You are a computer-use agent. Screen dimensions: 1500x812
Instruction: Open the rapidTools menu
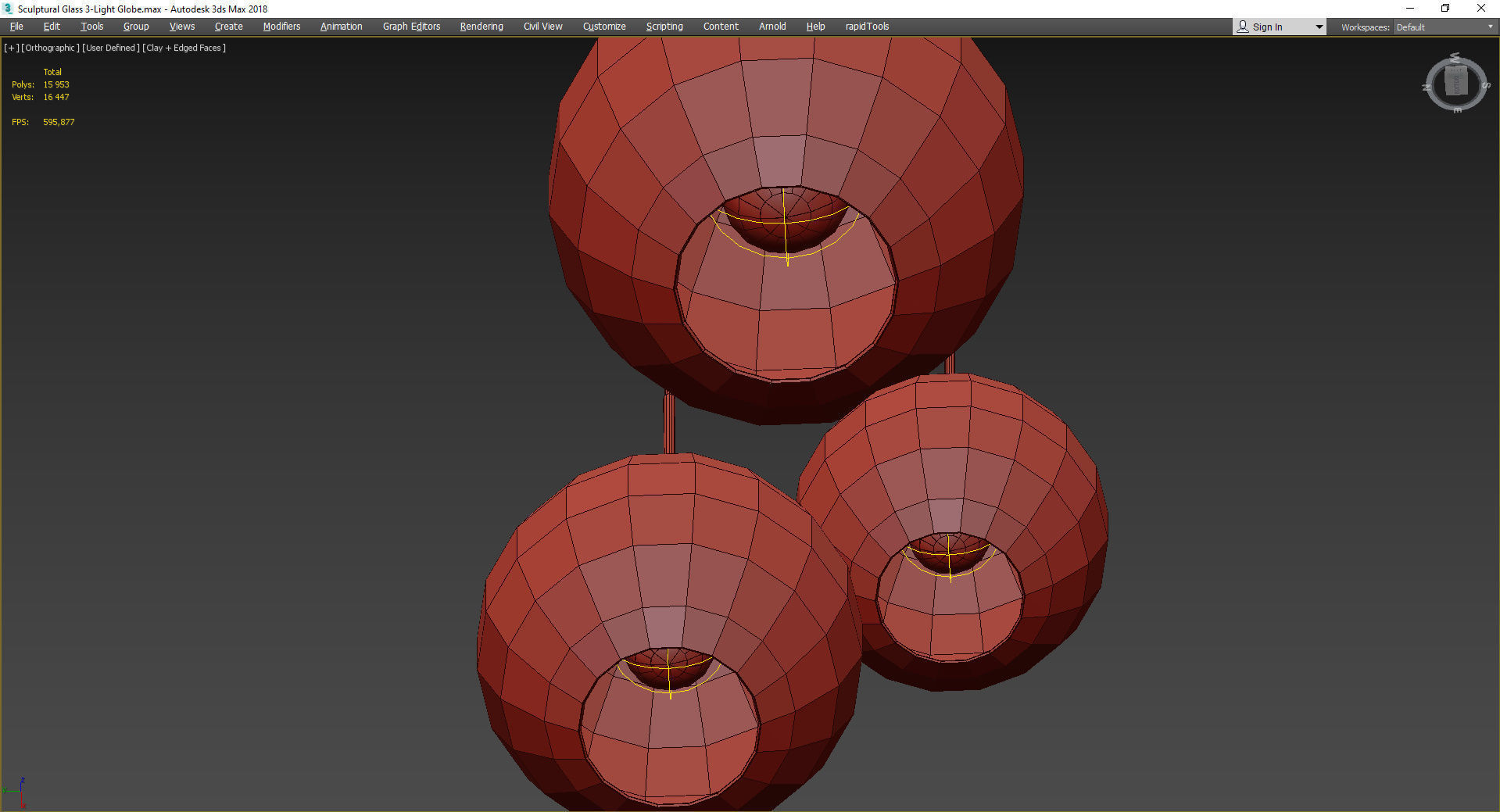click(867, 27)
